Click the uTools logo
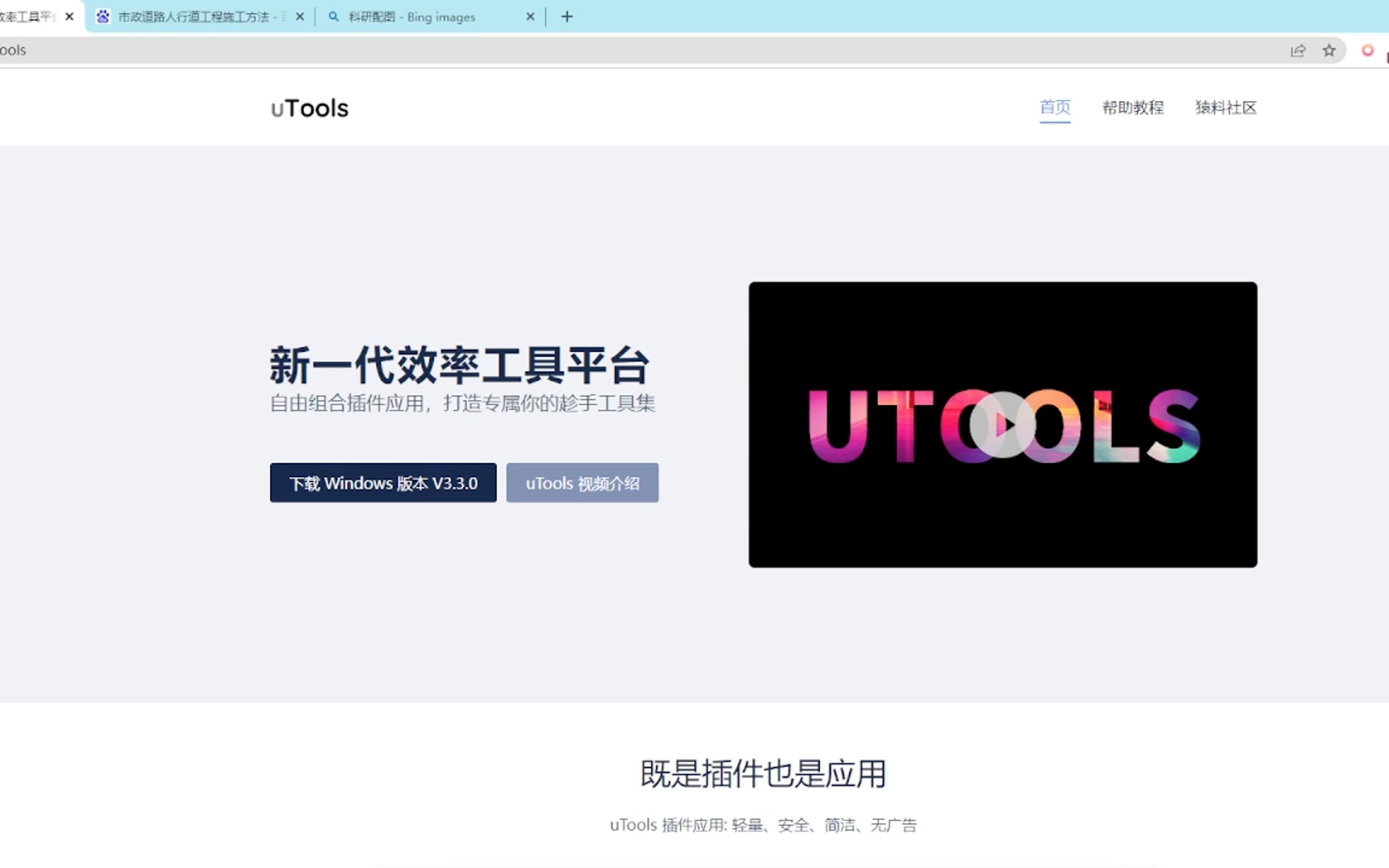 (309, 108)
